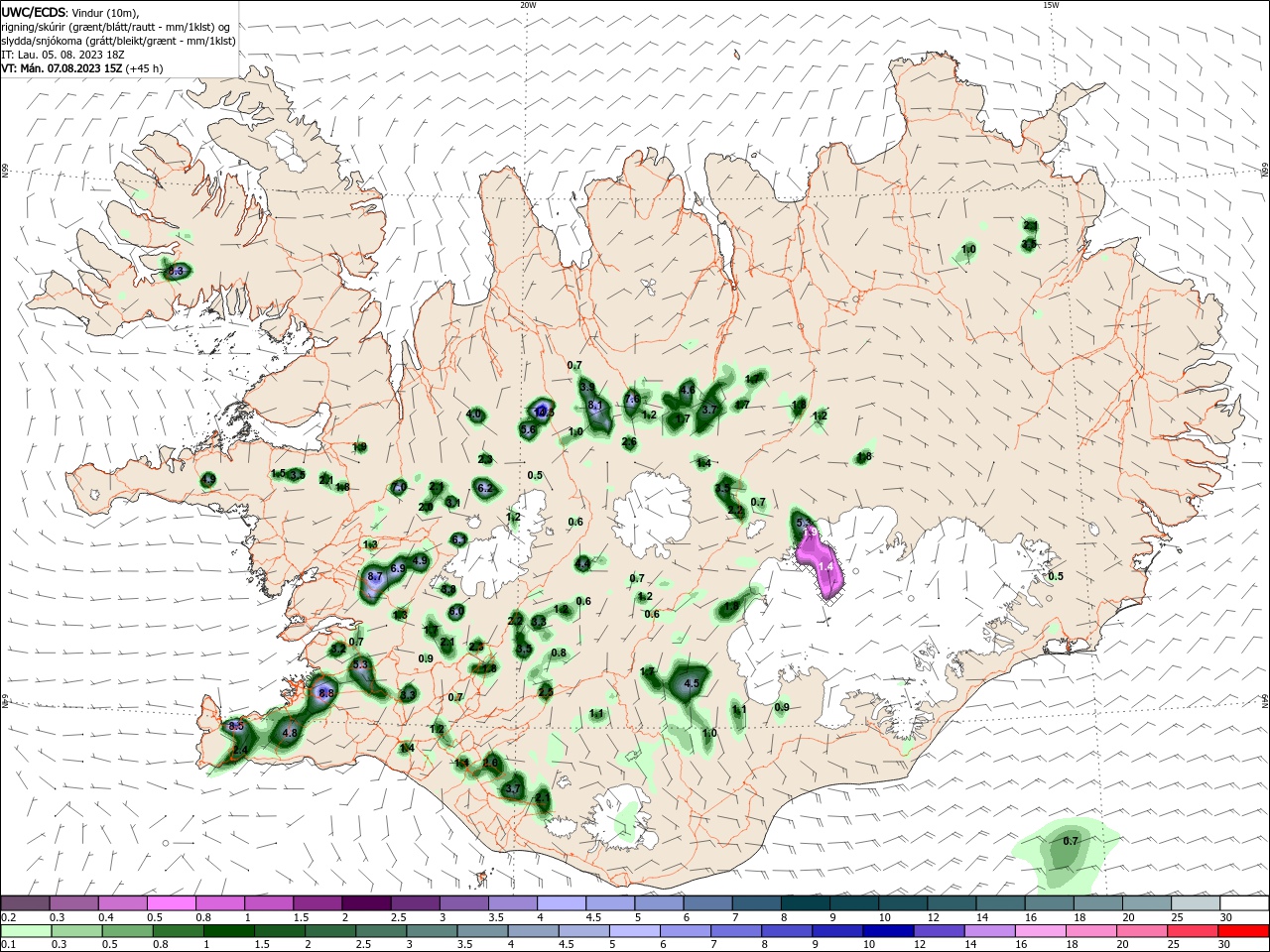Click the bright pink 0.5 swatch in the upper legend

tap(171, 903)
